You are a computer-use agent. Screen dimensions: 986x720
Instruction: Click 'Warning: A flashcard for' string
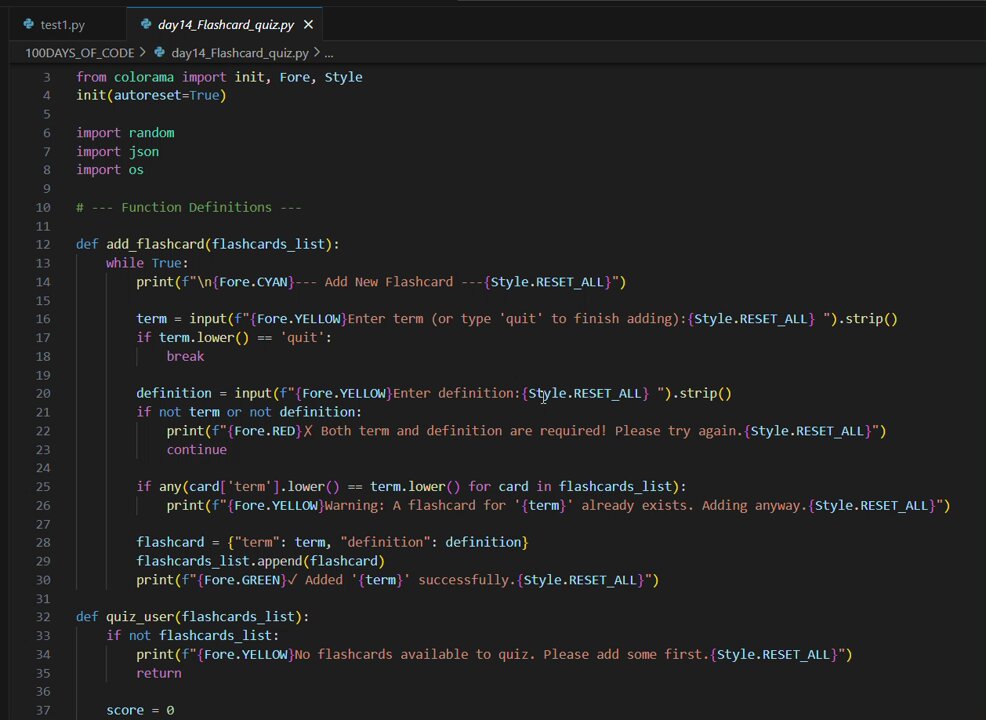[415, 506]
